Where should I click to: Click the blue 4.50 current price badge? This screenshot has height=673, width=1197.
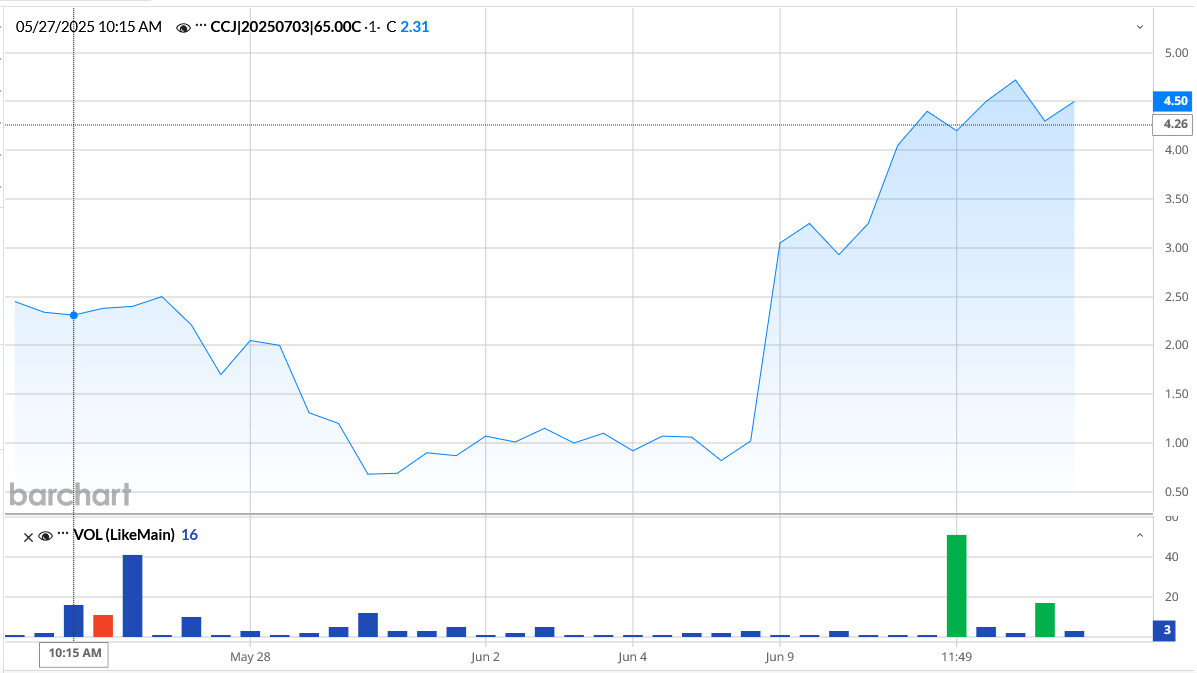coord(1171,101)
